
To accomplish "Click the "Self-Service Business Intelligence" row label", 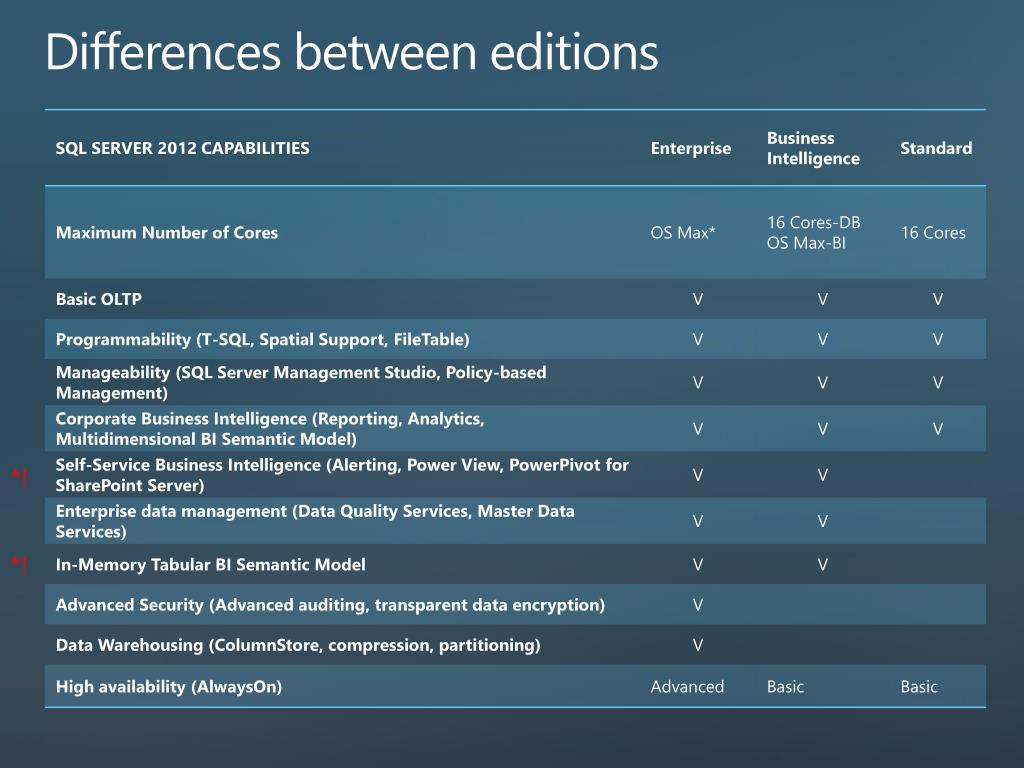I will point(342,475).
